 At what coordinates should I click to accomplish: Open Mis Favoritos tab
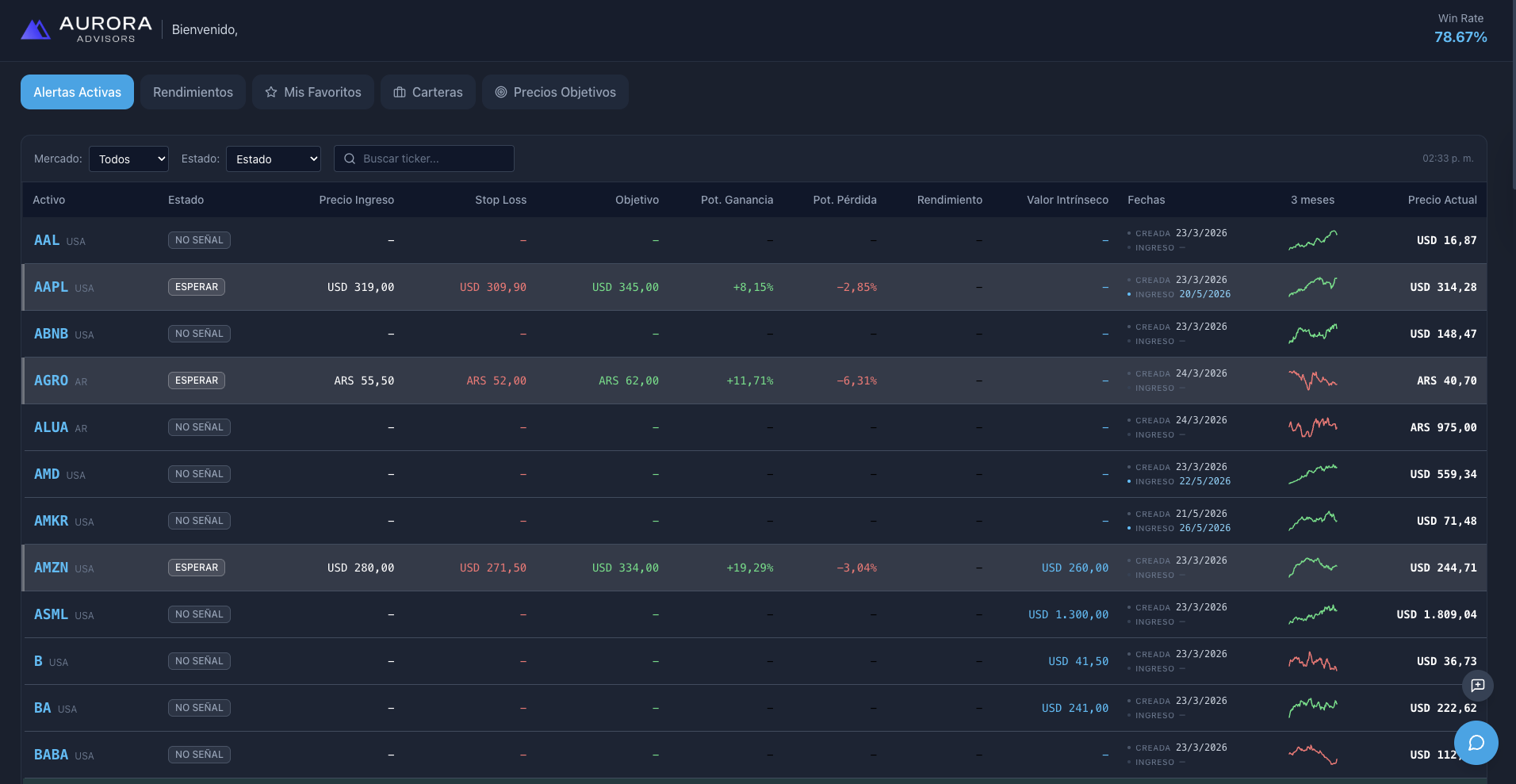[313, 92]
